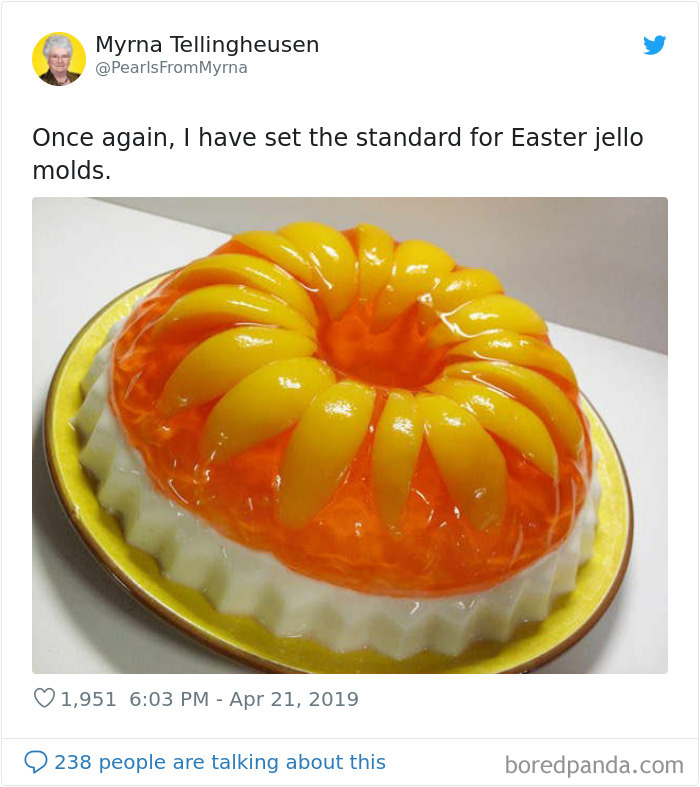Open "238 people are talking about this"

pos(220,762)
